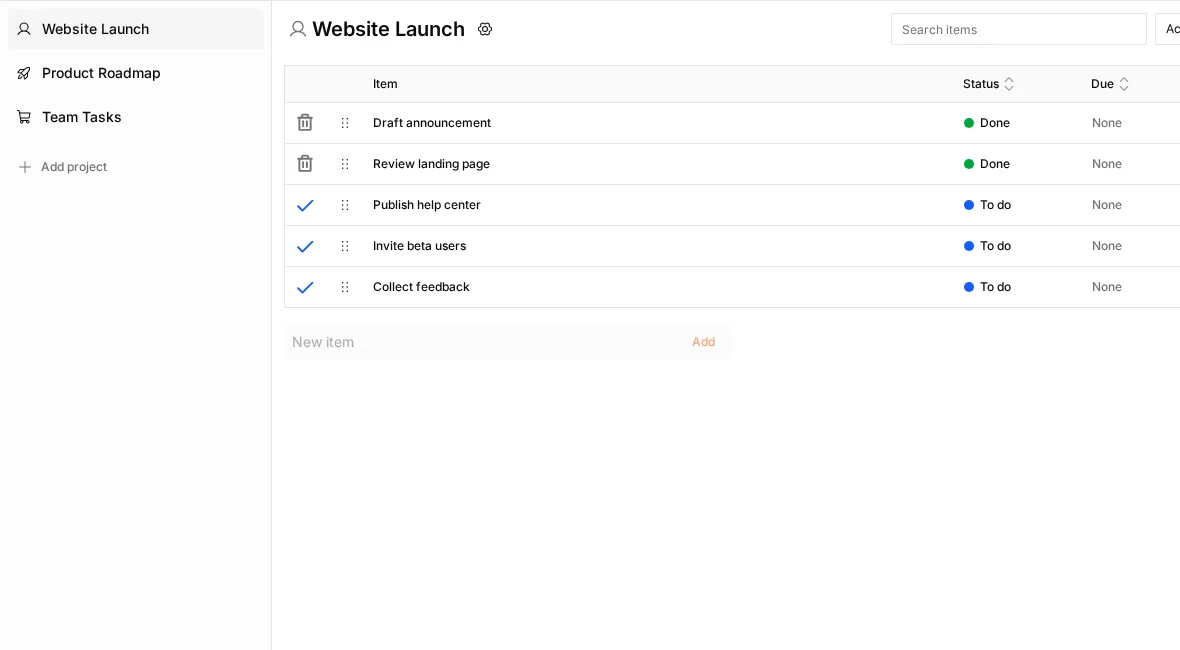Click the drag handle for Review landing page
The width and height of the screenshot is (1180, 650).
tap(345, 164)
